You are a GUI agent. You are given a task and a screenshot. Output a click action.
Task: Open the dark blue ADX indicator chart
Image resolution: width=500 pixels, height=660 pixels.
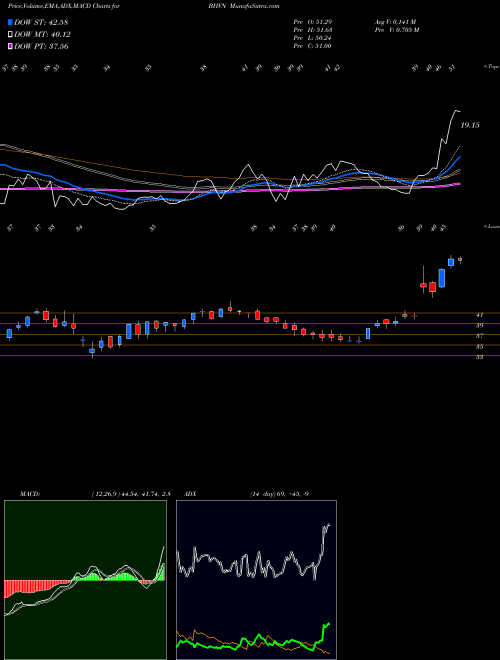[x=256, y=580]
